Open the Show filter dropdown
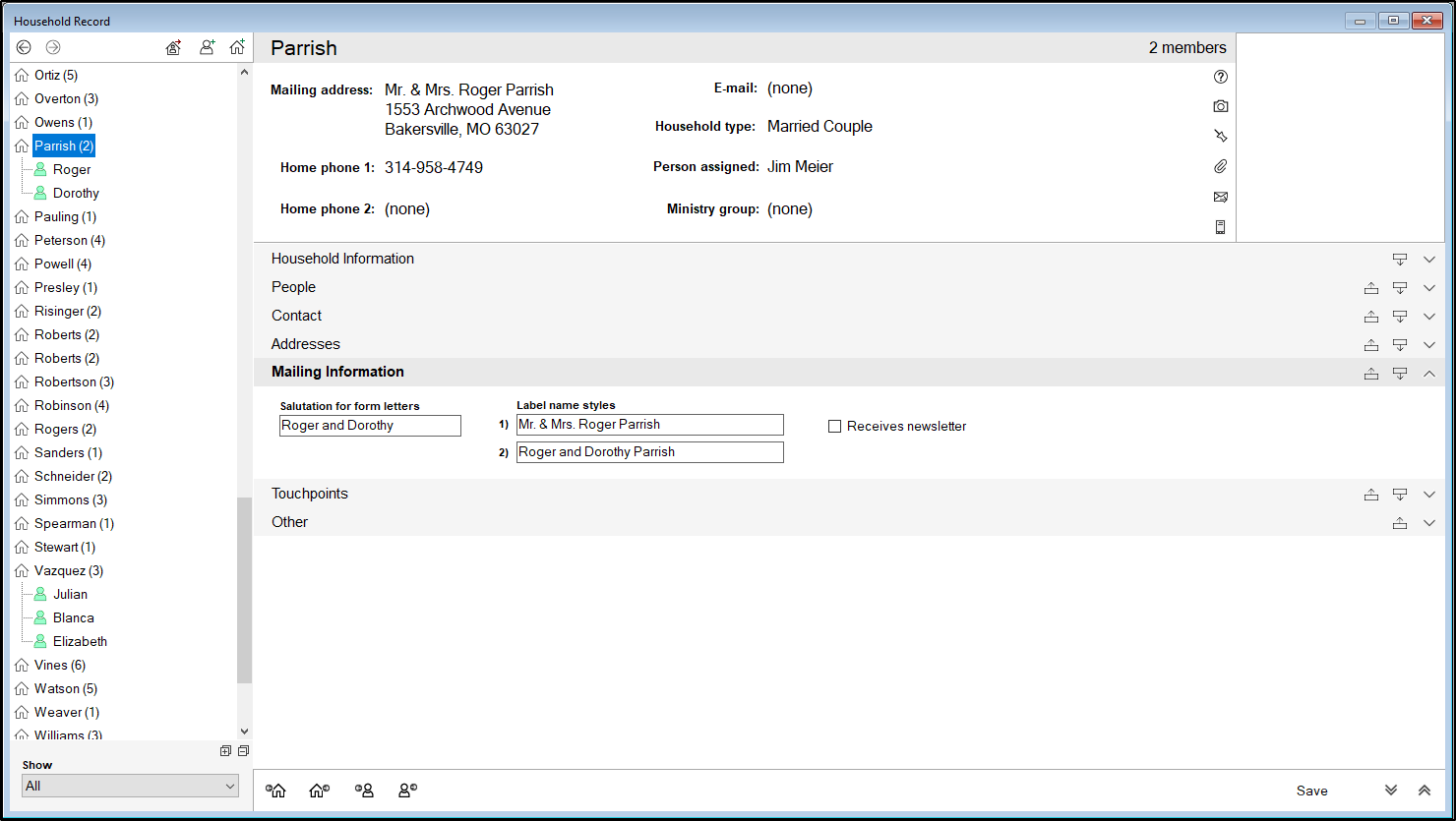This screenshot has width=1456, height=821. 130,786
